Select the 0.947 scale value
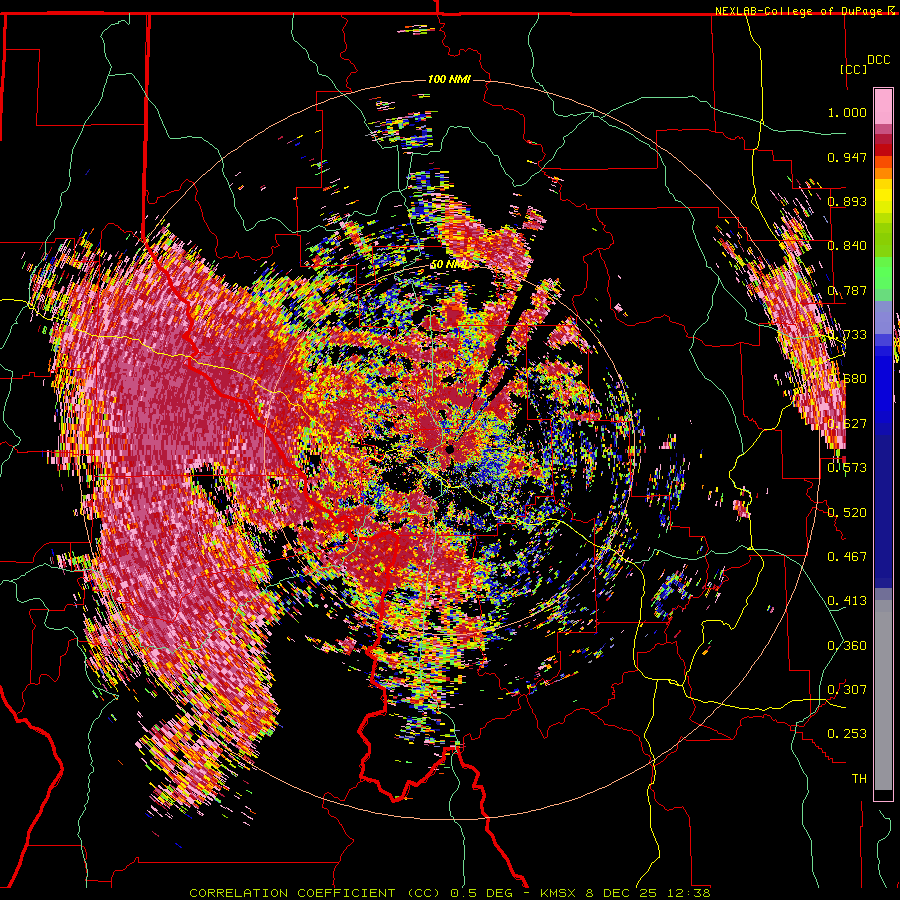The width and height of the screenshot is (900, 900). point(847,157)
